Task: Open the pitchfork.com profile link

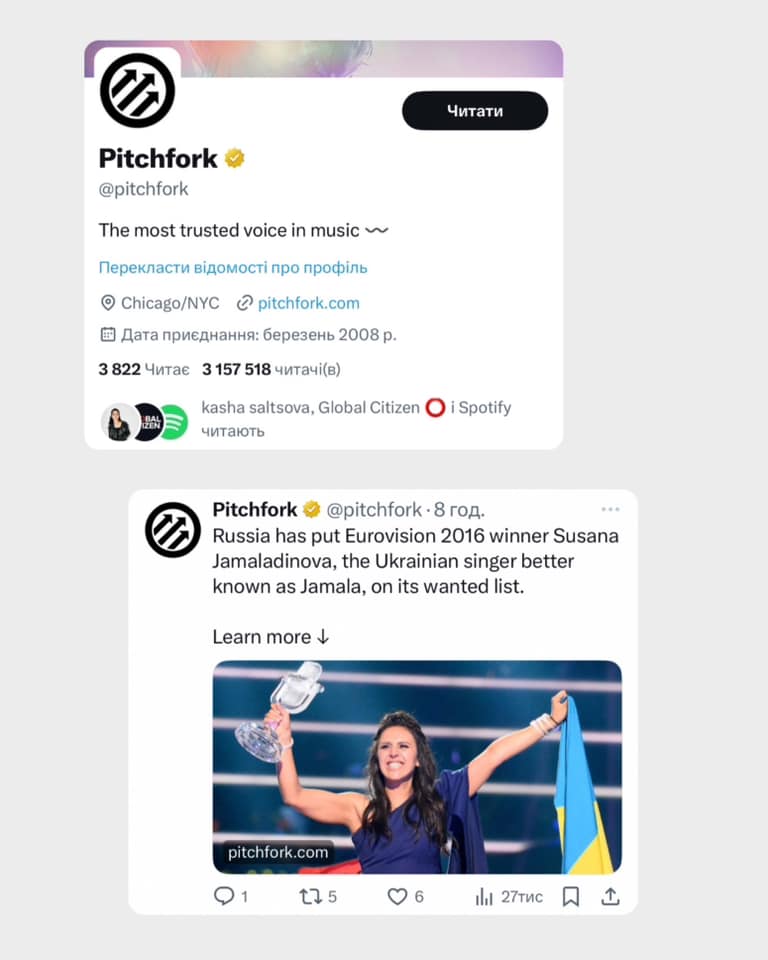Action: click(x=308, y=303)
